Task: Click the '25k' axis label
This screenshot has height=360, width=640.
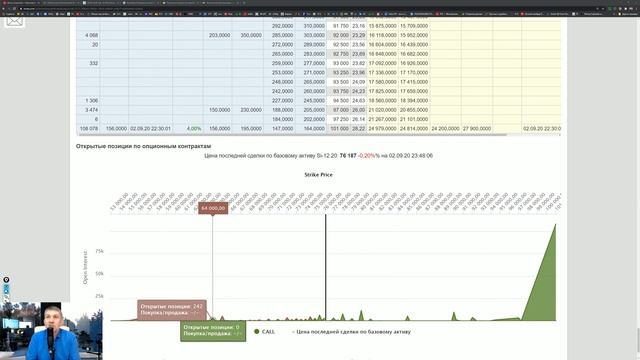Action: click(99, 296)
